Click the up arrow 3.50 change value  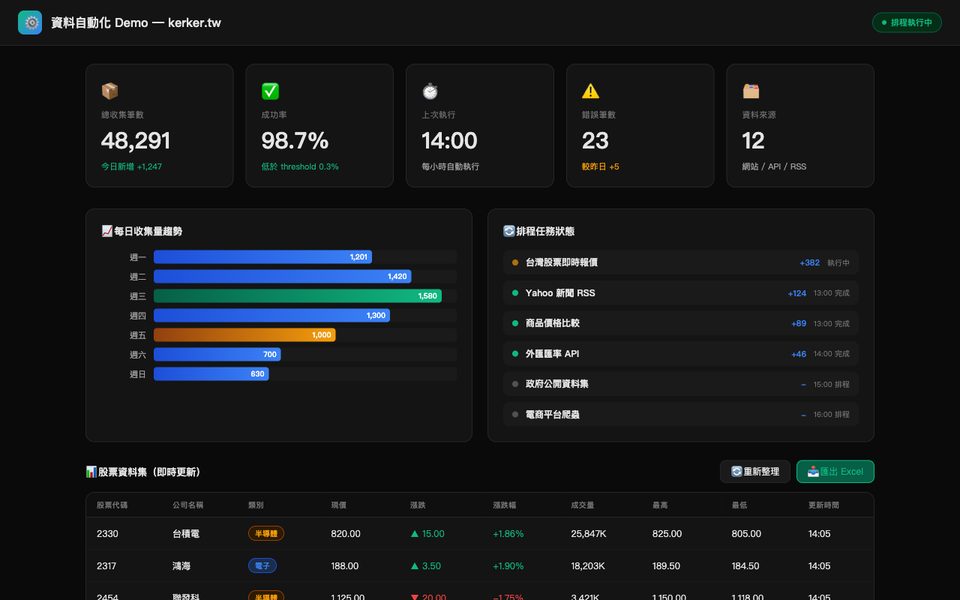[426, 566]
